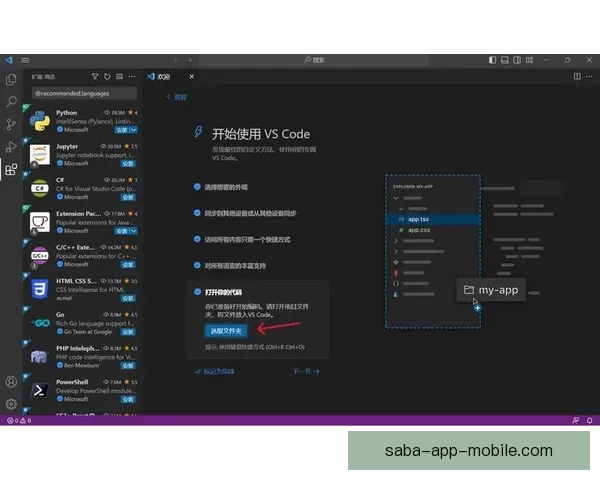
Task: Open the HTML CSS Support extension icon
Action: [40, 289]
